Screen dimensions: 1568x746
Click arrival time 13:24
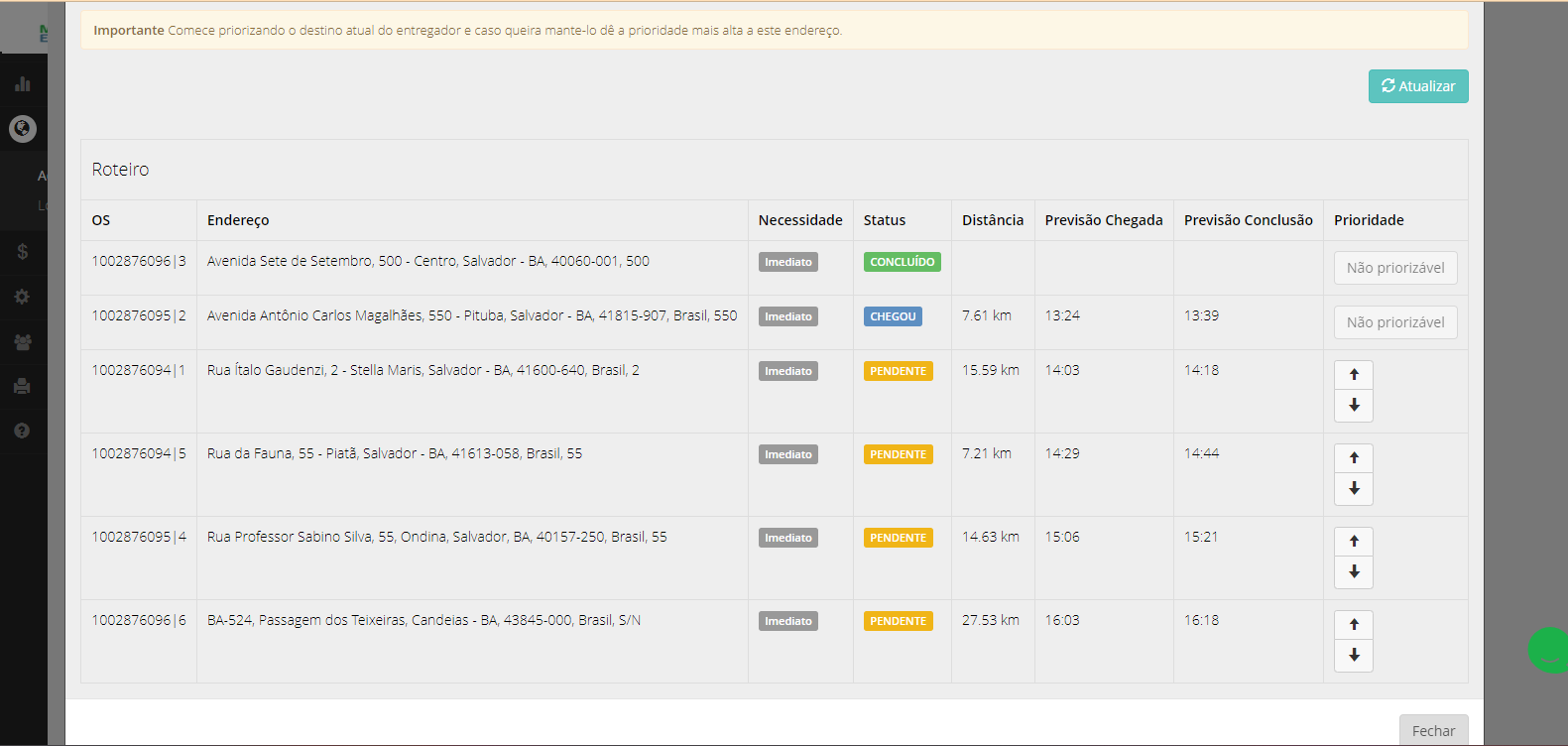[x=1062, y=315]
